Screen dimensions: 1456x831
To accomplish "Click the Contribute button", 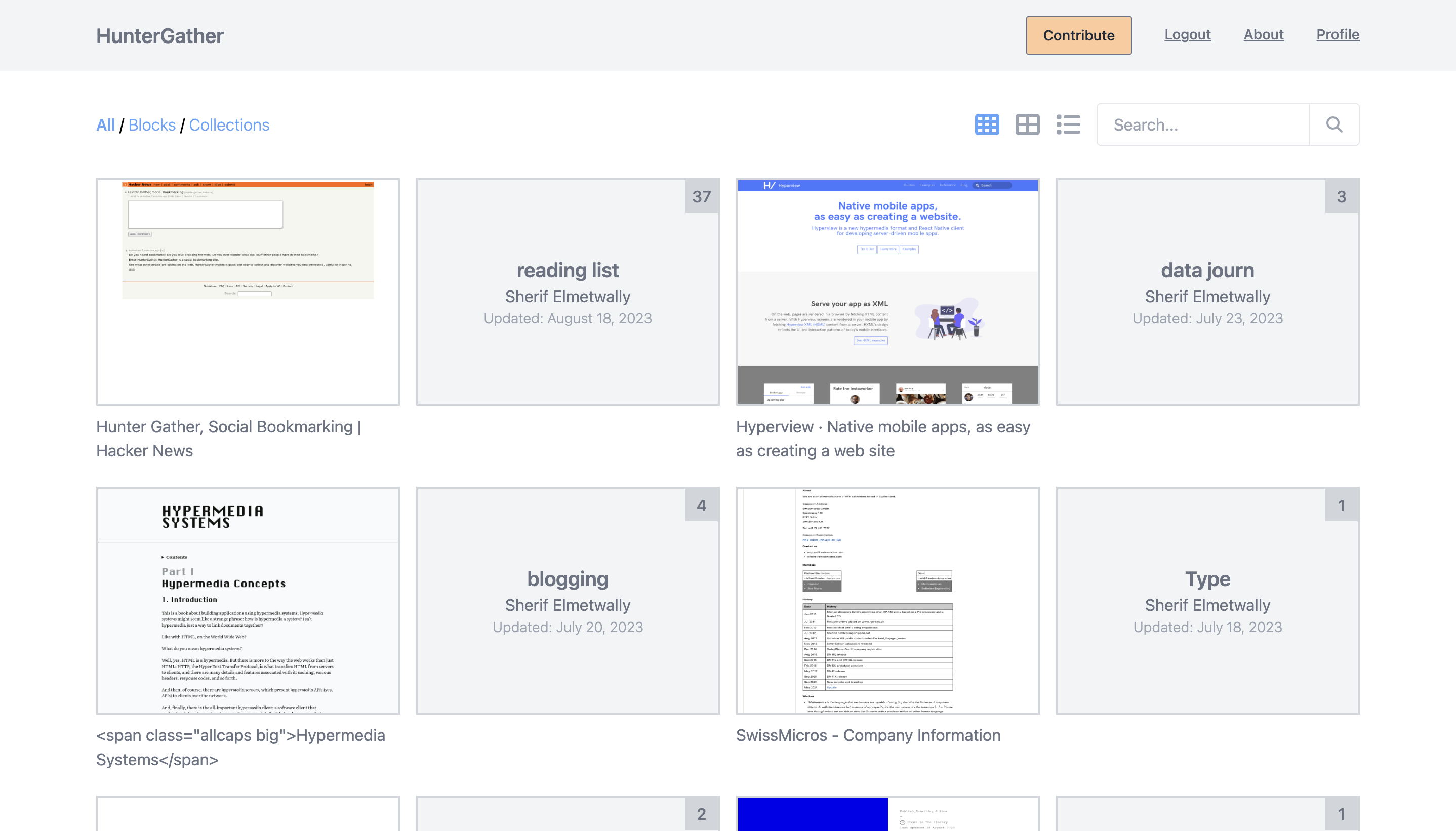I will coord(1079,35).
